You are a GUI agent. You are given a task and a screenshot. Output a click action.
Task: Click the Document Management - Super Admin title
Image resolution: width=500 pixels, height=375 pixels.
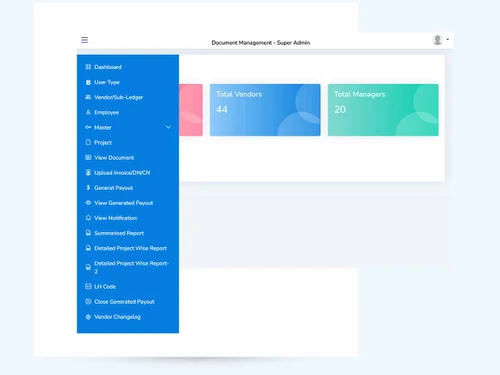[x=261, y=43]
